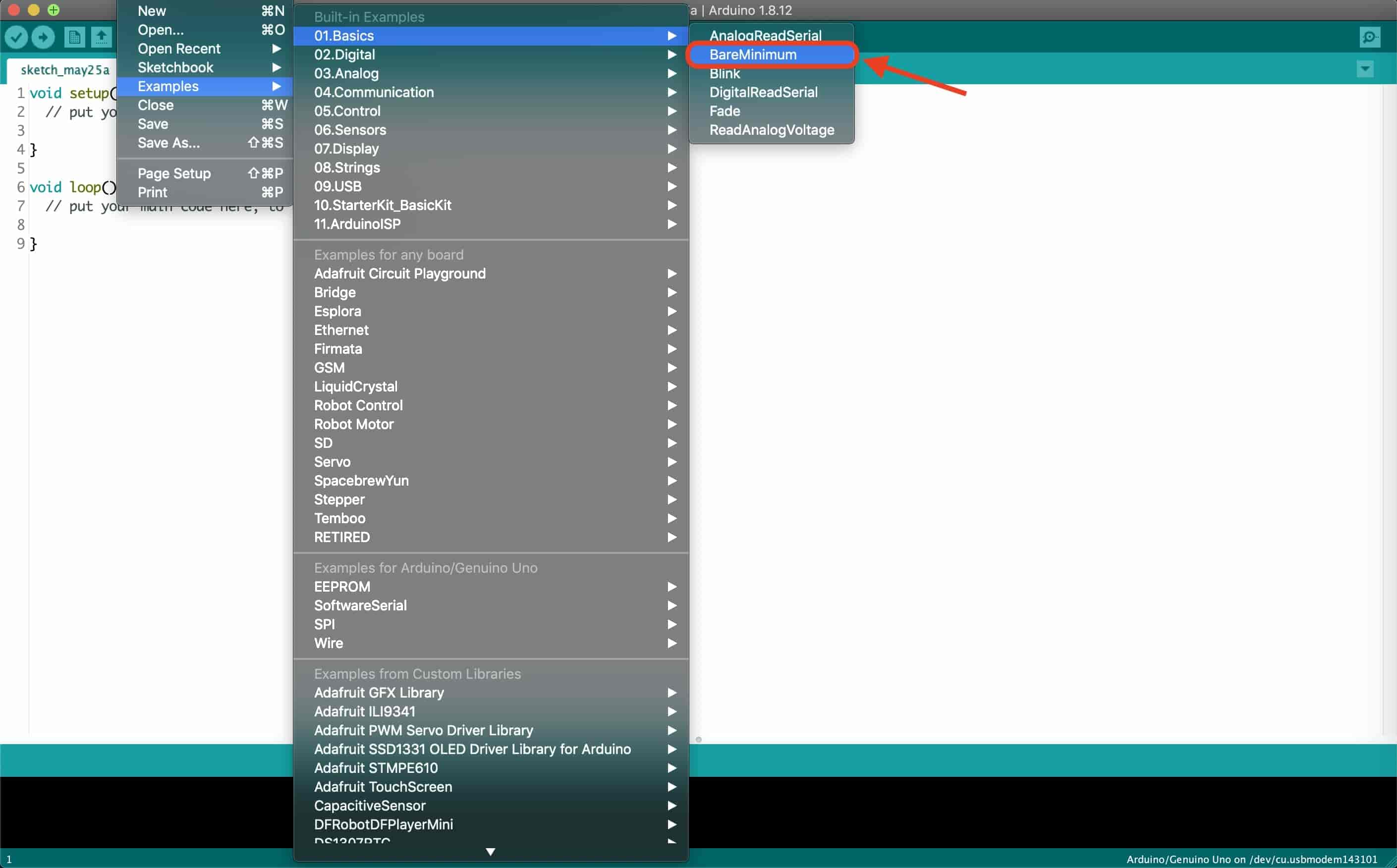Choose Close from the File menu
Image resolution: width=1397 pixels, height=868 pixels.
[205, 106]
